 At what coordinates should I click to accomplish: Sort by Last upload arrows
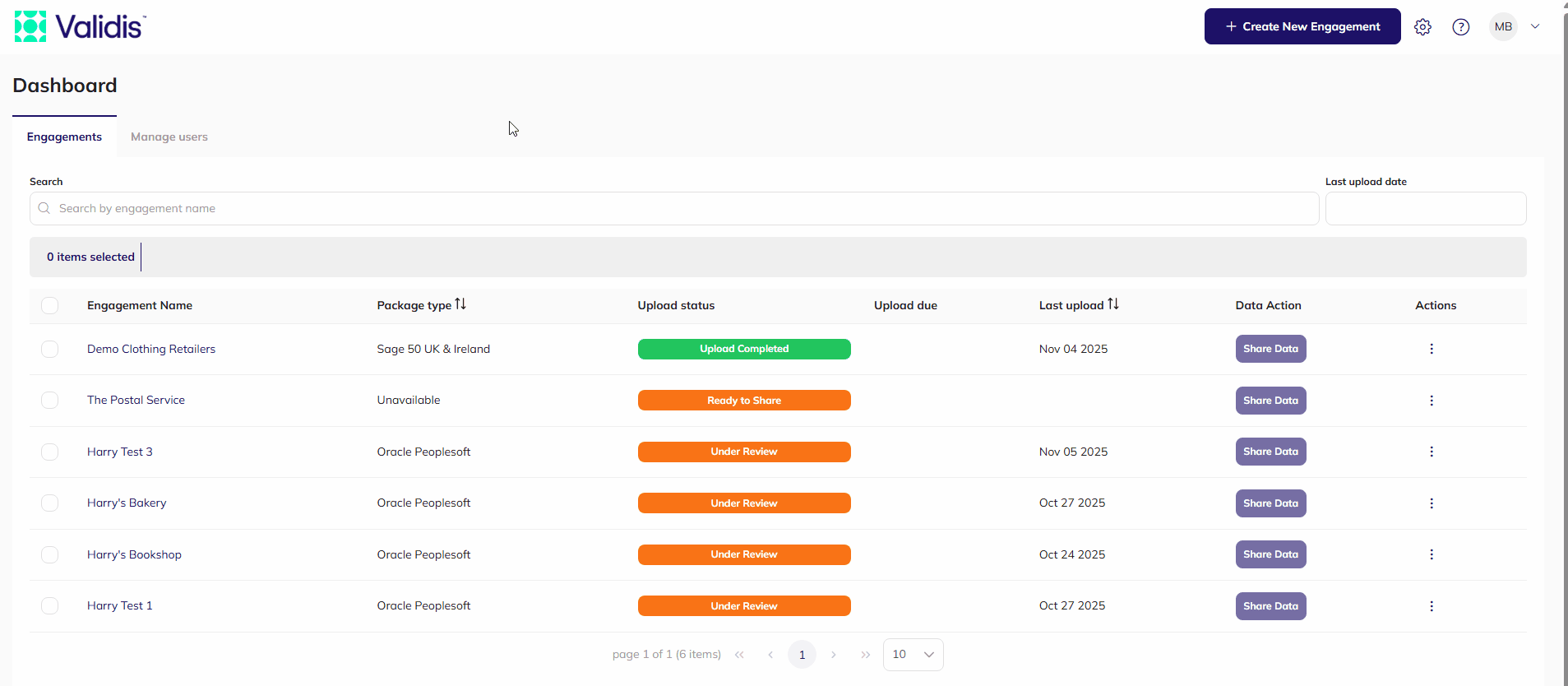click(1113, 304)
